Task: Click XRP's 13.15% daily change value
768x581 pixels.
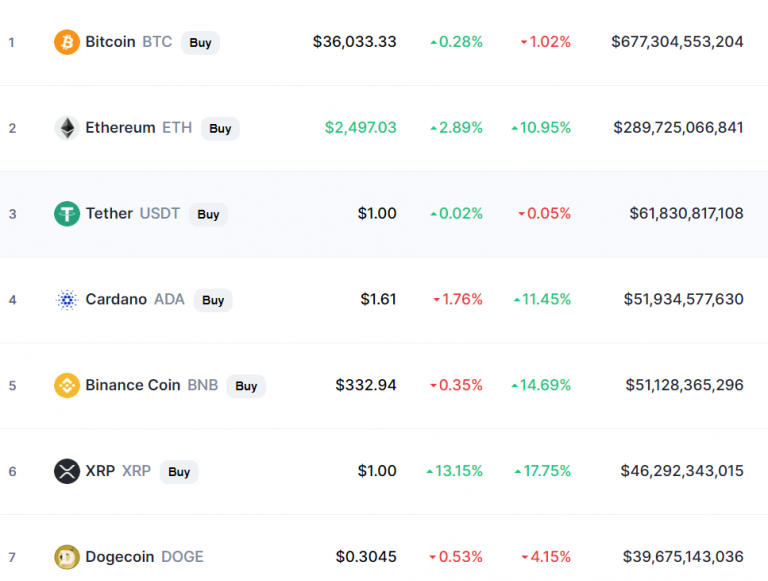Action: [455, 471]
